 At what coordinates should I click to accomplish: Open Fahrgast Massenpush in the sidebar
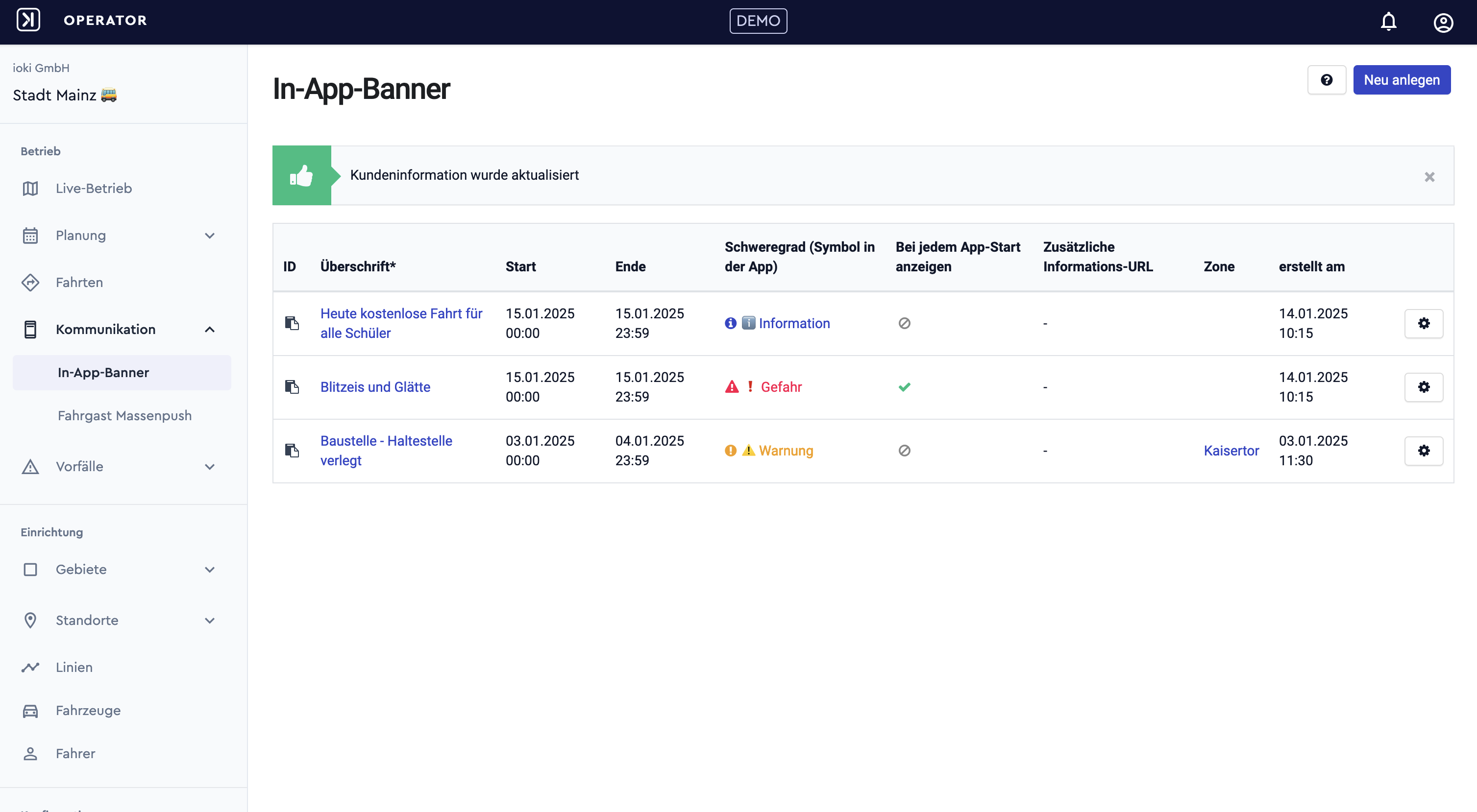[x=124, y=415]
